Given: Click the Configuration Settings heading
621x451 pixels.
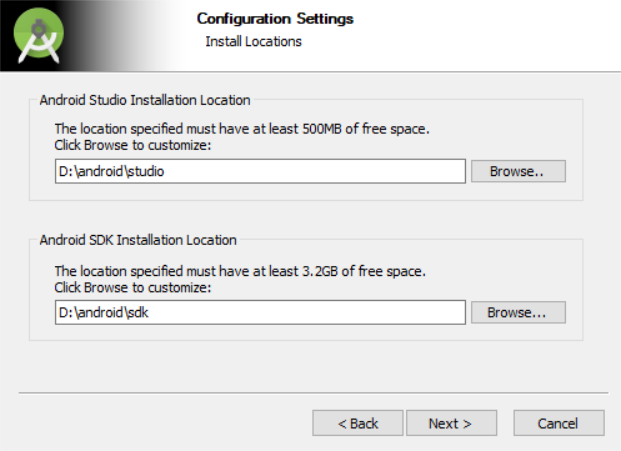Looking at the screenshot, I should click(275, 19).
